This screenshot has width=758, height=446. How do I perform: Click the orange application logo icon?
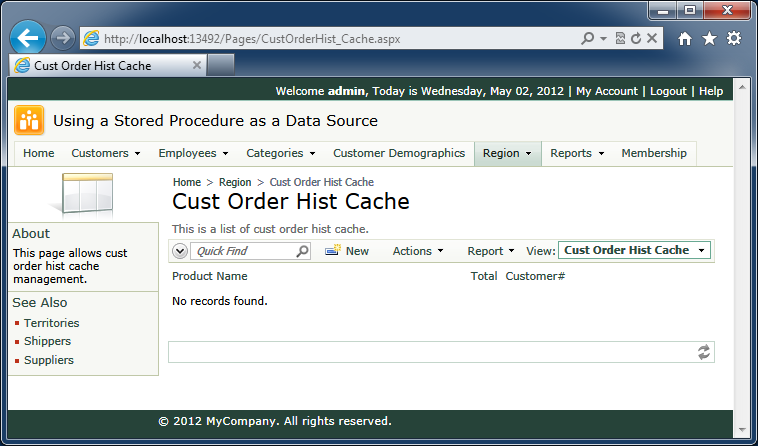tap(29, 120)
